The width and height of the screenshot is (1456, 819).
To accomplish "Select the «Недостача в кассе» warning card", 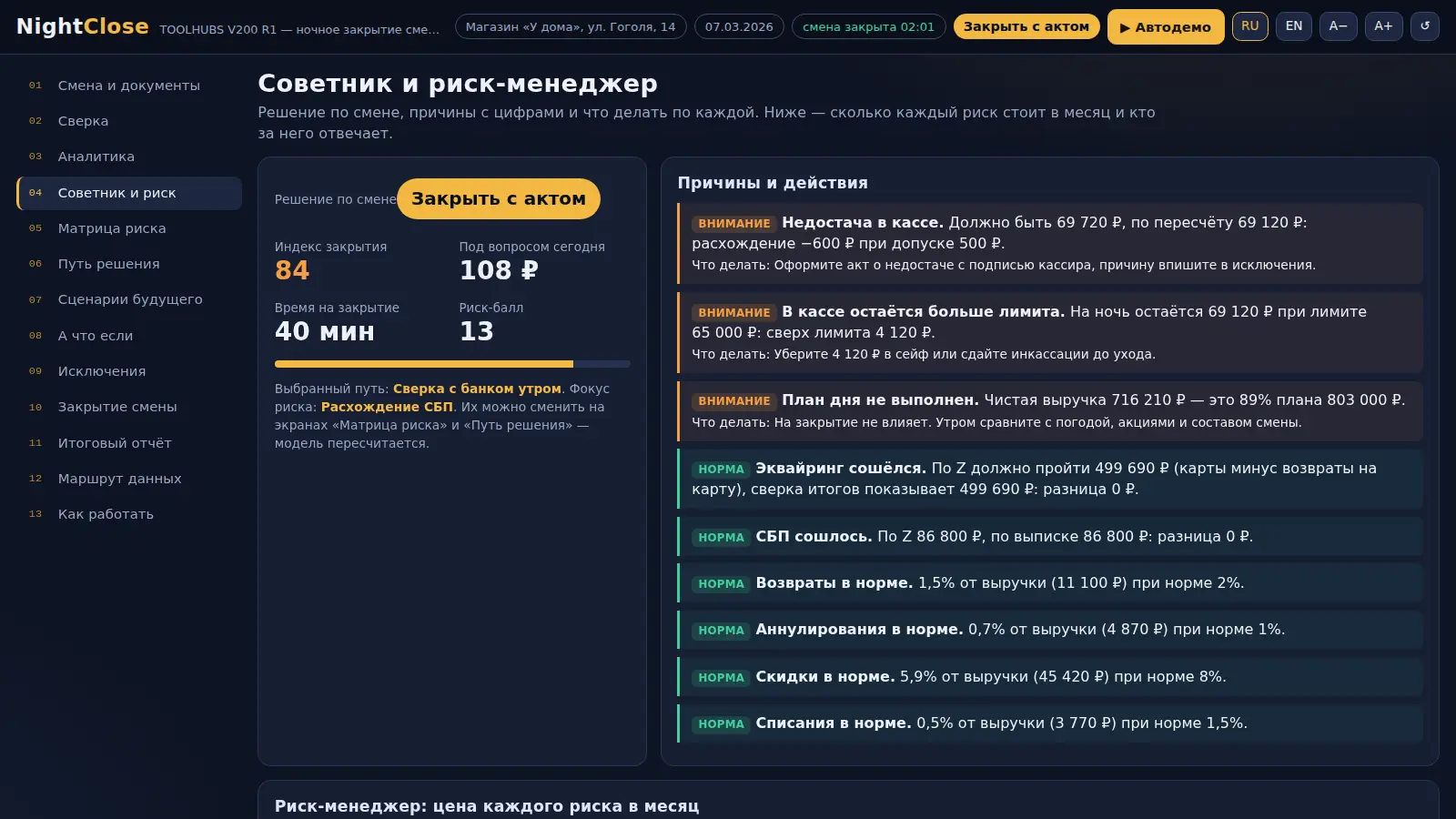I will (1050, 244).
